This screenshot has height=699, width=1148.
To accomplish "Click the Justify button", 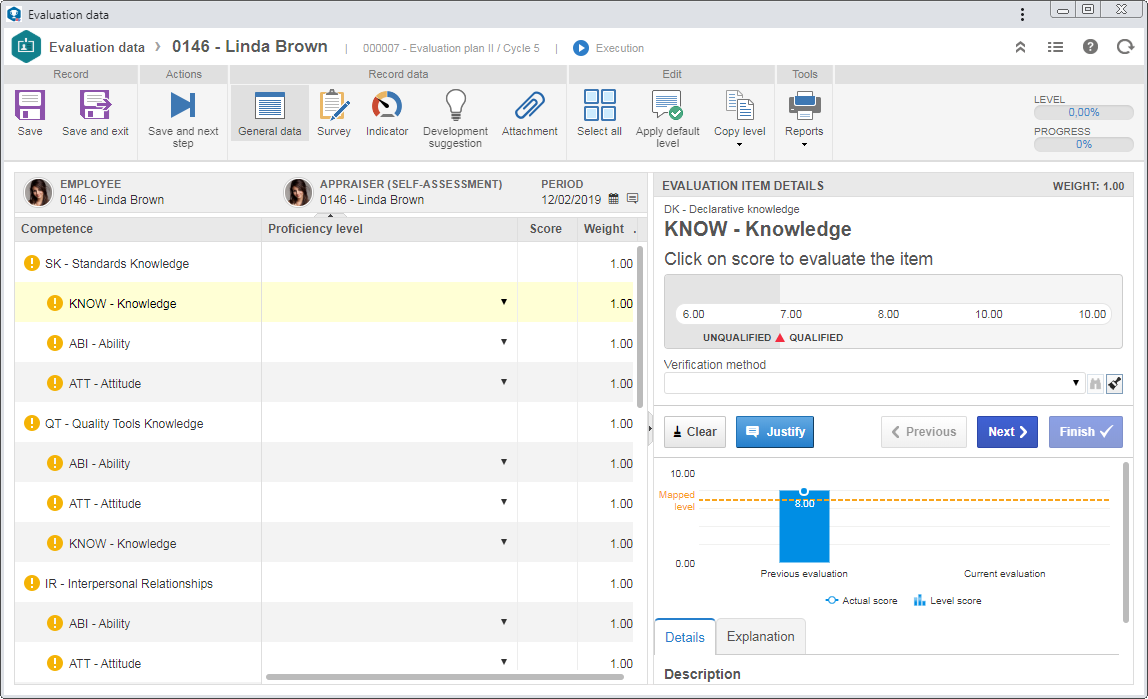I will (775, 432).
